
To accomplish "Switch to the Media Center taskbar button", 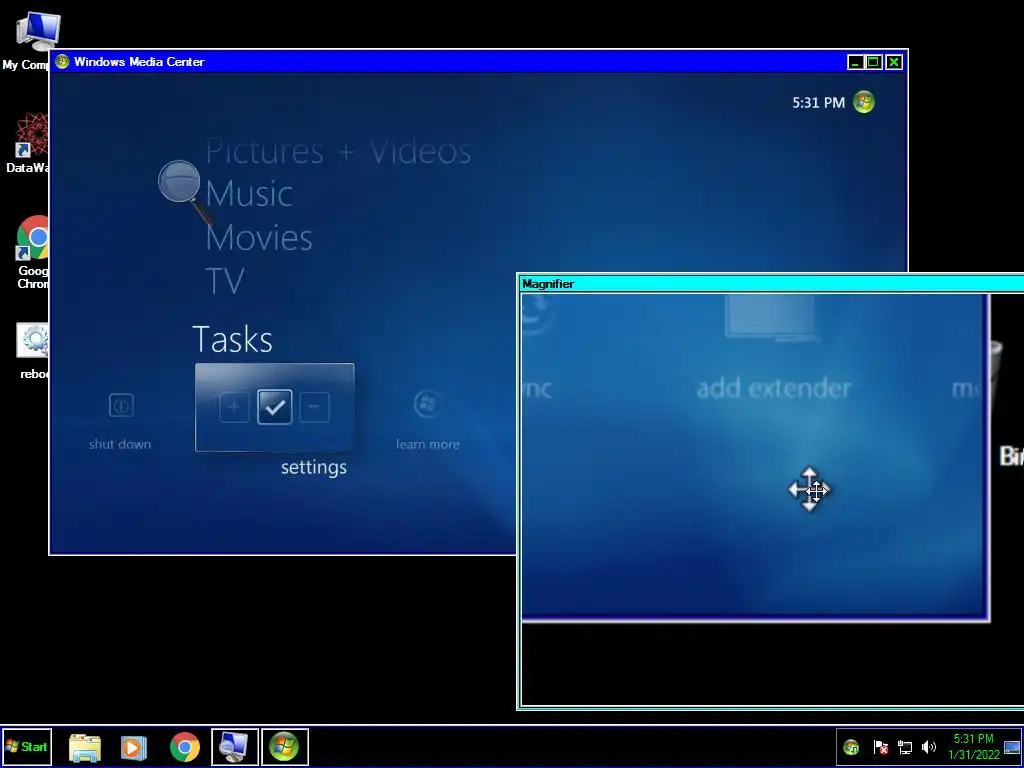I will tap(285, 747).
